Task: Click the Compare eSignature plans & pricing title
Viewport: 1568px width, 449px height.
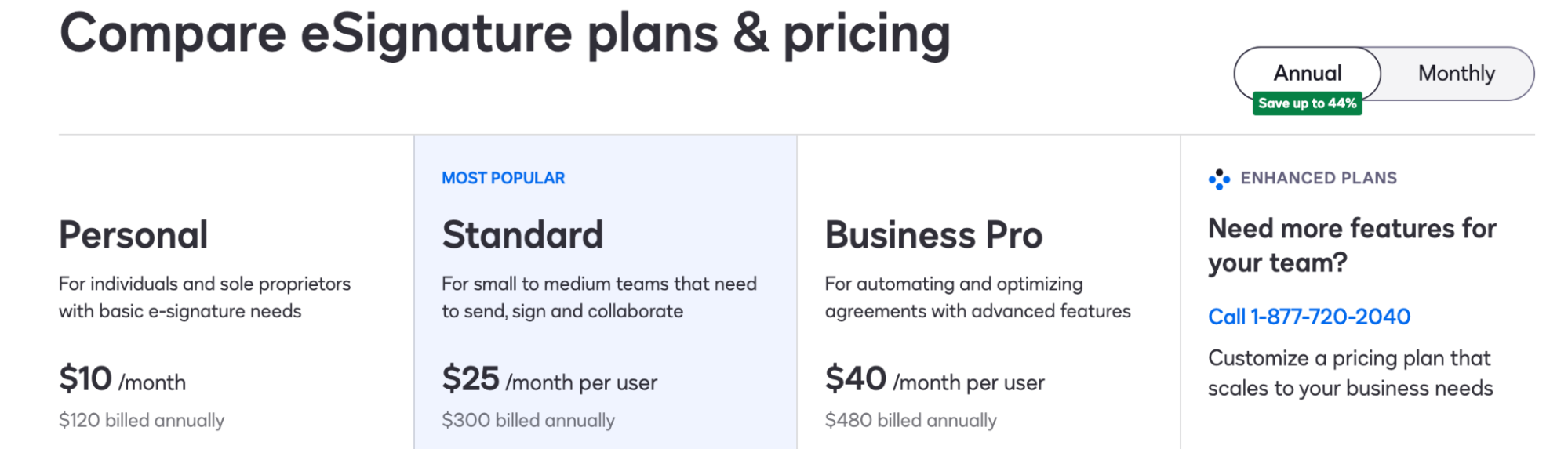Action: pyautogui.click(x=504, y=34)
